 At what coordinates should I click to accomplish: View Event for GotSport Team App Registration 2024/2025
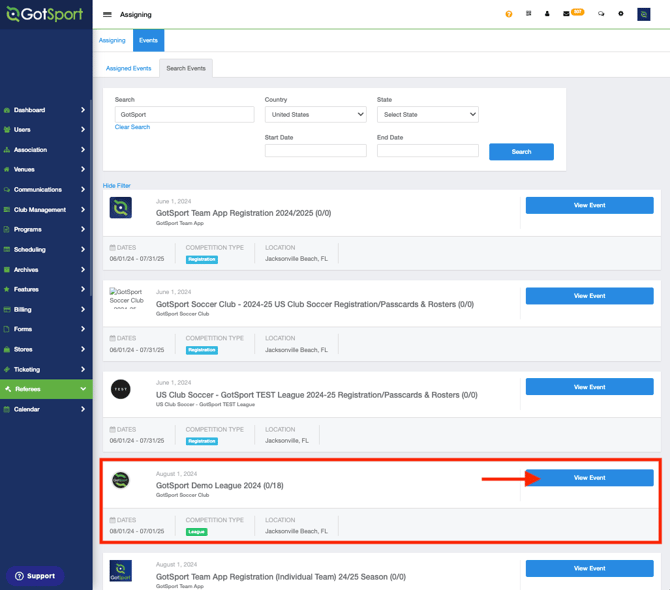pos(589,205)
